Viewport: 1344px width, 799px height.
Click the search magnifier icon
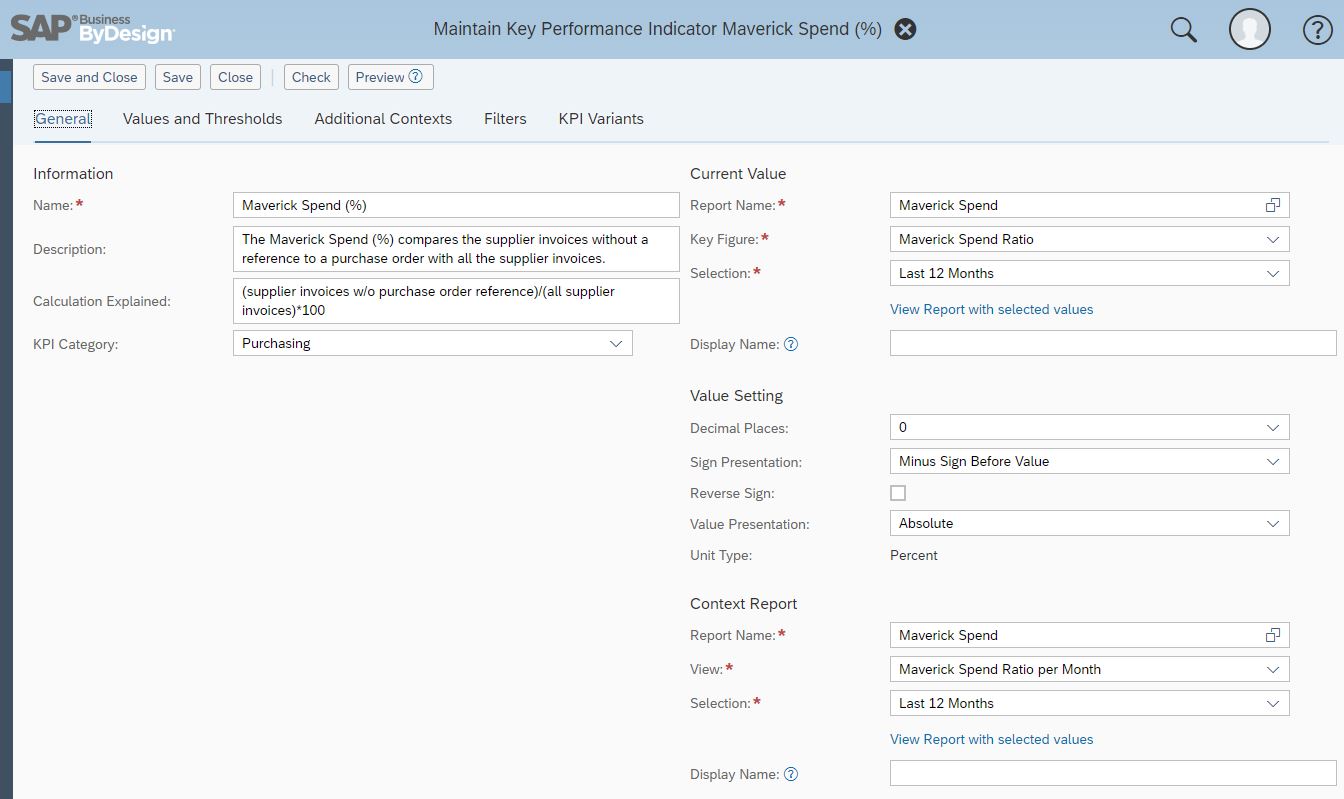click(x=1183, y=30)
